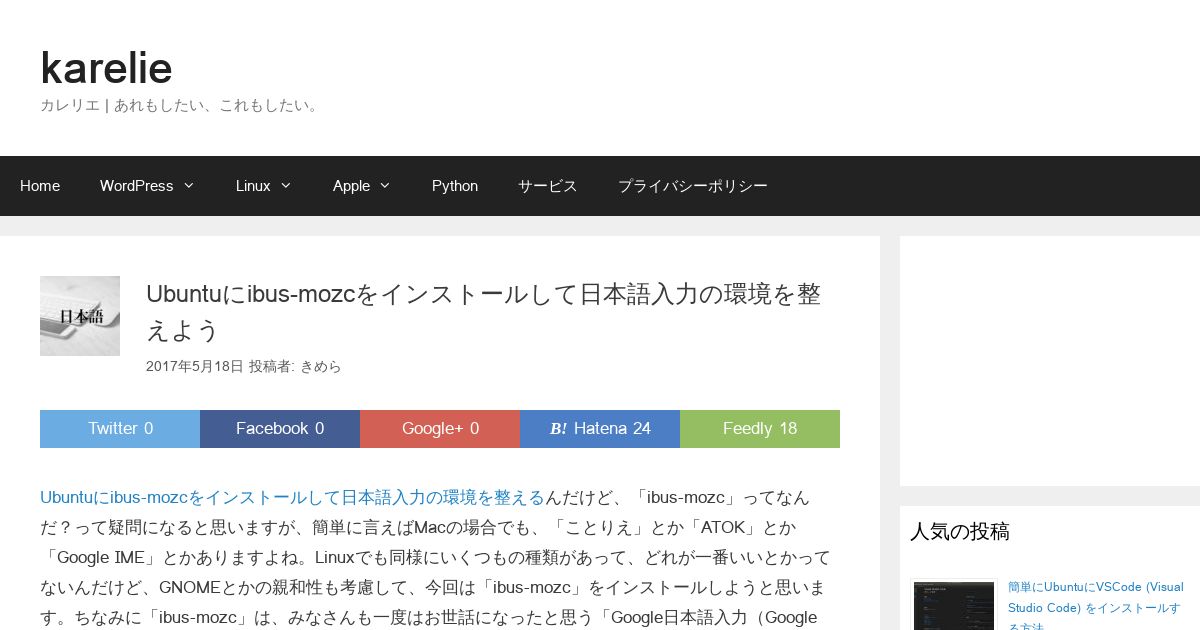The width and height of the screenshot is (1200, 630).
Task: Click the 人気の投稿 heading
Action: pyautogui.click(x=960, y=532)
